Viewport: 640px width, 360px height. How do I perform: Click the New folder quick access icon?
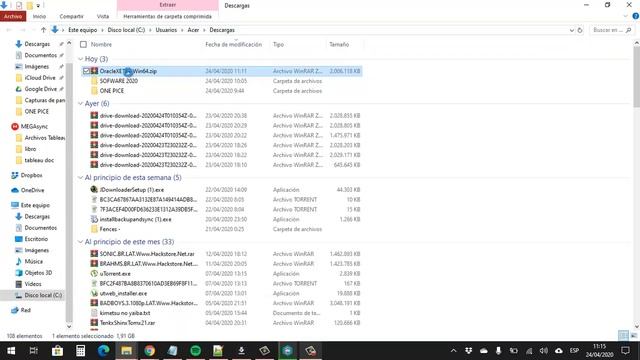(x=29, y=5)
